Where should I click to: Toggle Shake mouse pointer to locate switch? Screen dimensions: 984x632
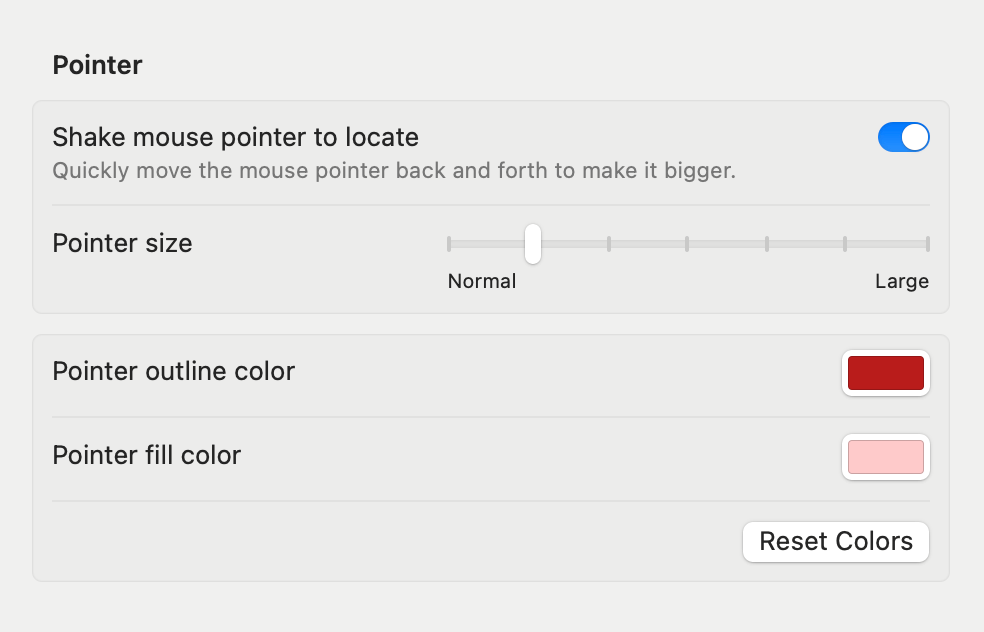pos(903,137)
